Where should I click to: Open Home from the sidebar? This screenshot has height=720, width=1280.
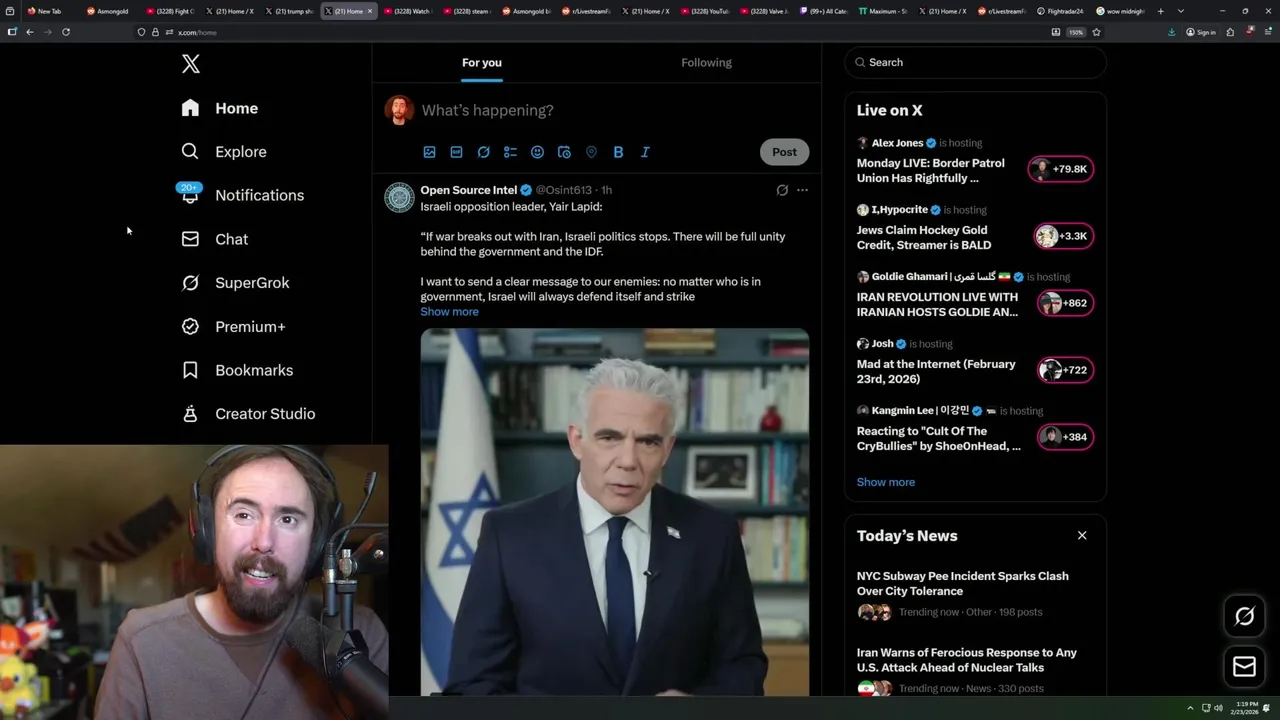coord(220,108)
